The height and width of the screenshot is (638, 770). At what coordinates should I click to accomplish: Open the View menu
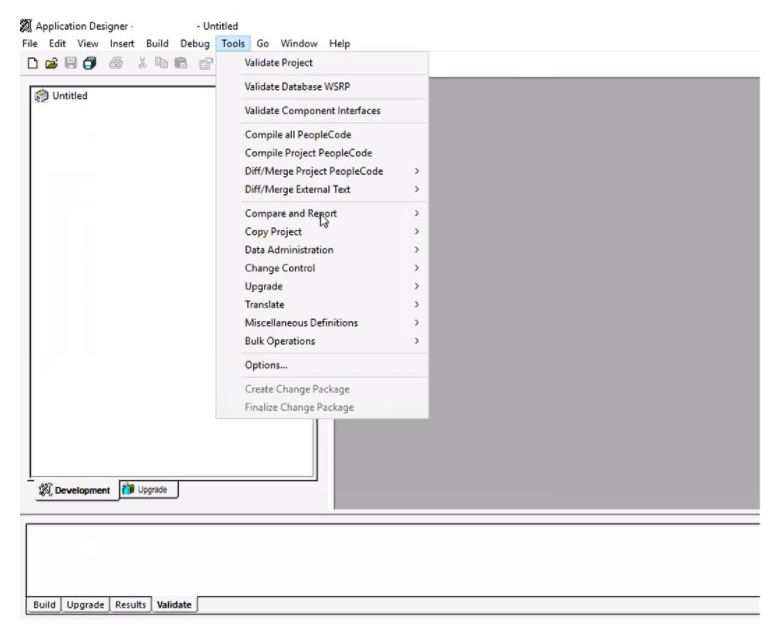click(88, 43)
